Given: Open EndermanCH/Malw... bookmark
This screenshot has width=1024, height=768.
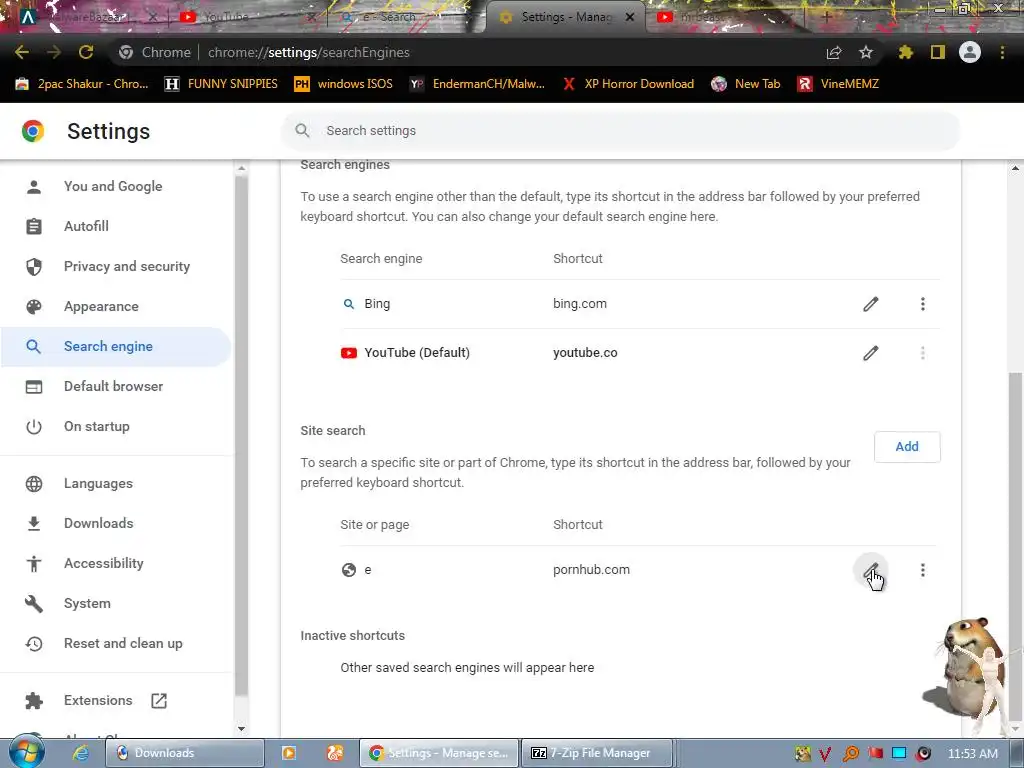Looking at the screenshot, I should [477, 84].
